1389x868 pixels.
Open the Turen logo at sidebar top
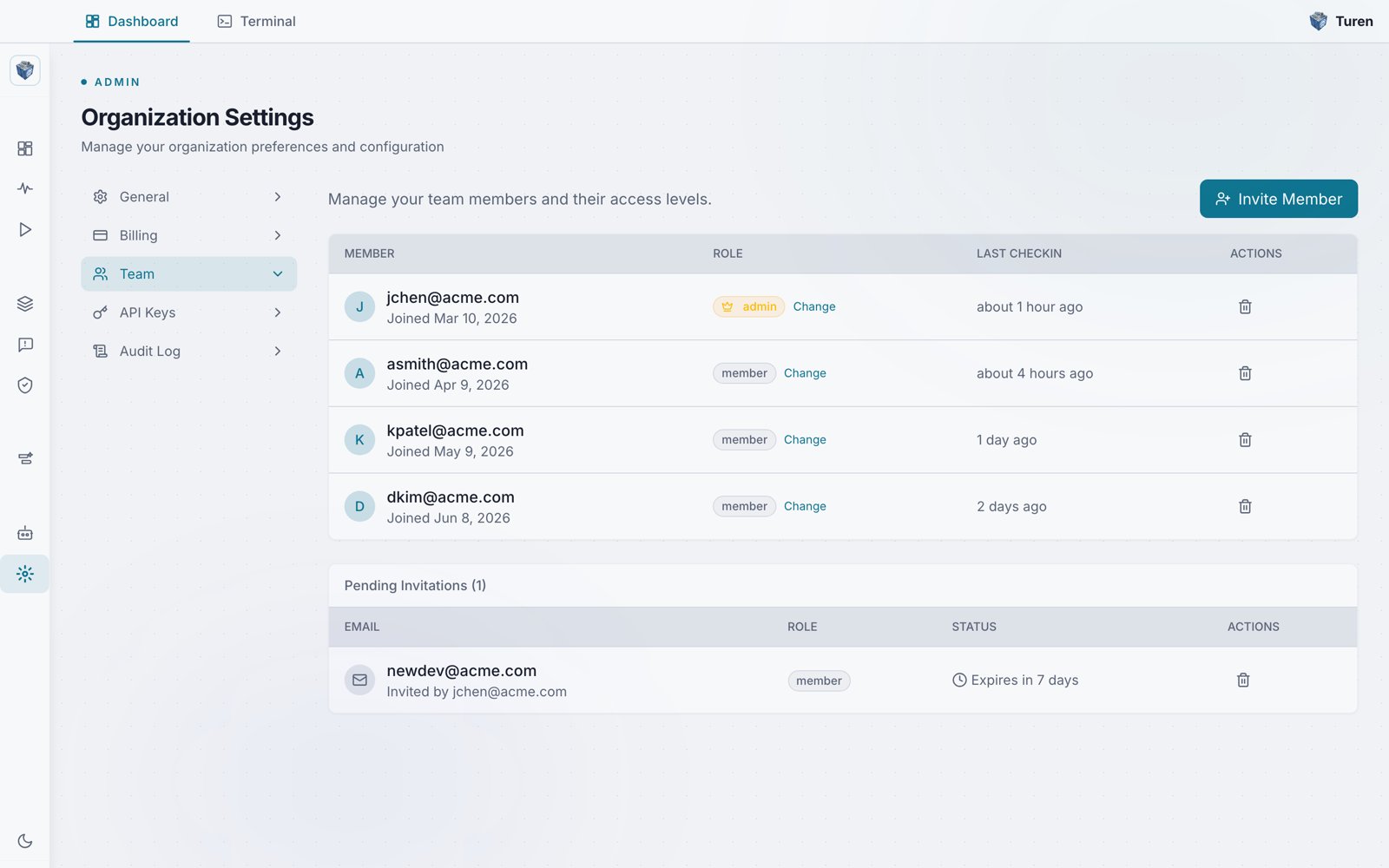[25, 70]
